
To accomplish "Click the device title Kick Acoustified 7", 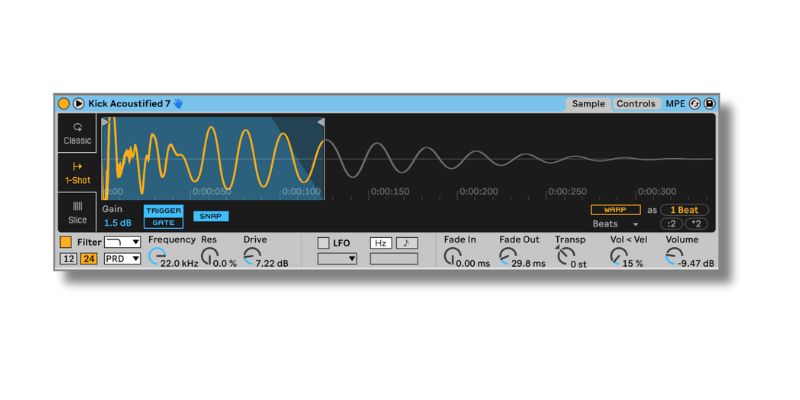I will tap(130, 104).
